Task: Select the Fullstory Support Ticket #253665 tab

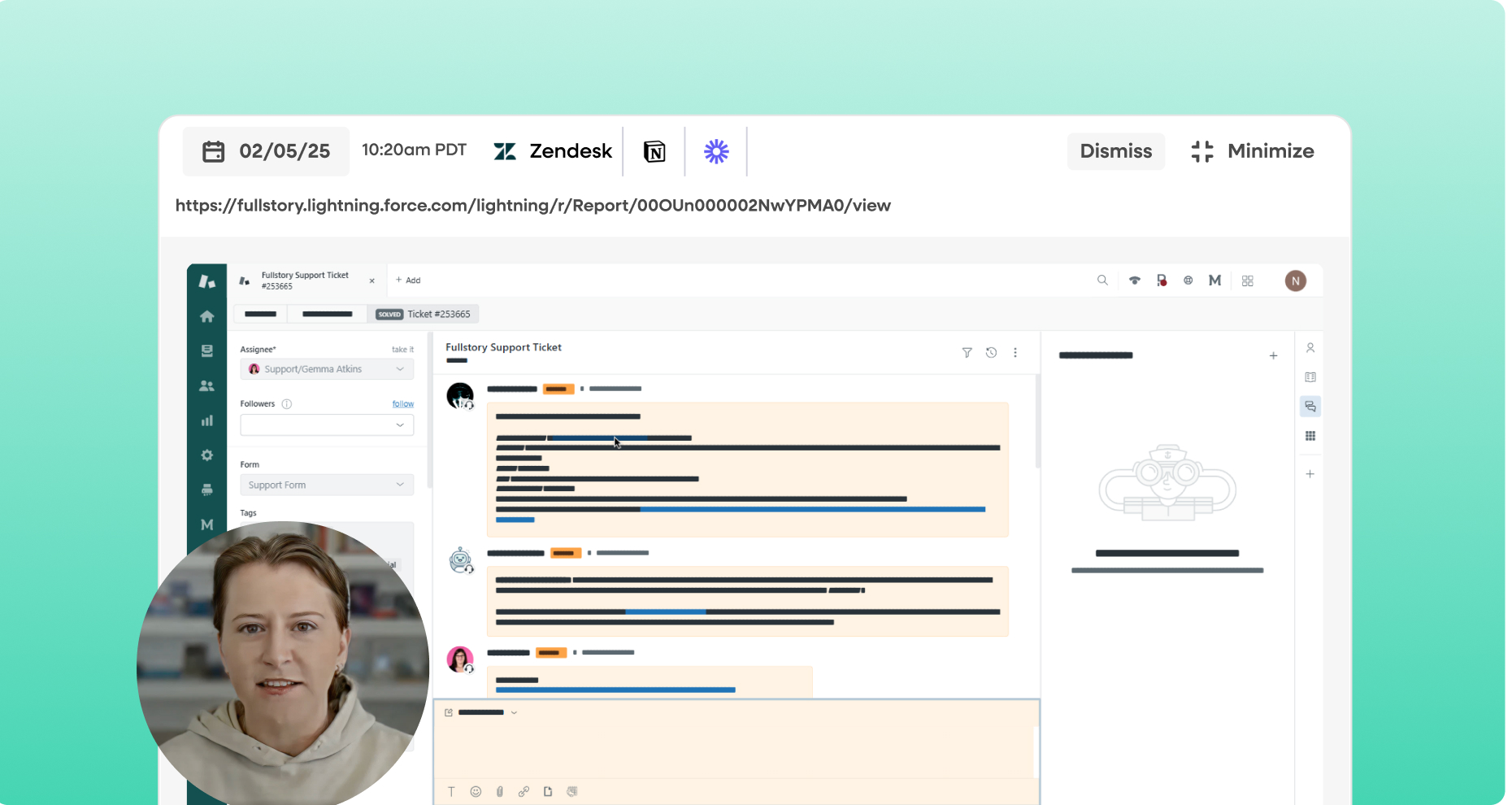Action: coord(305,281)
